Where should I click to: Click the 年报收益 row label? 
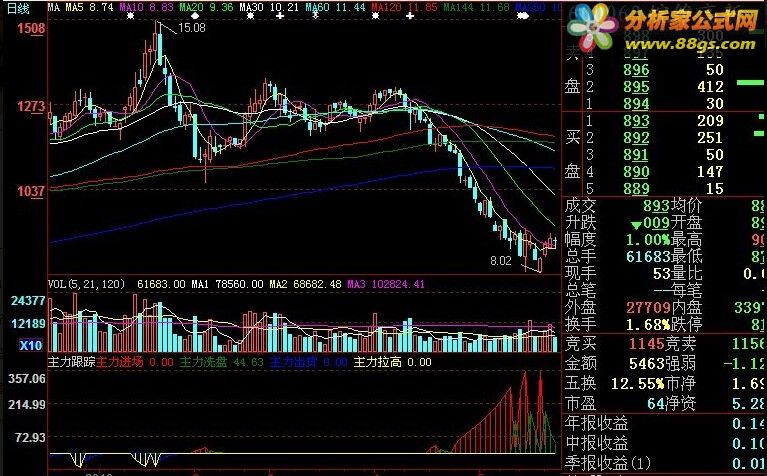tap(596, 423)
